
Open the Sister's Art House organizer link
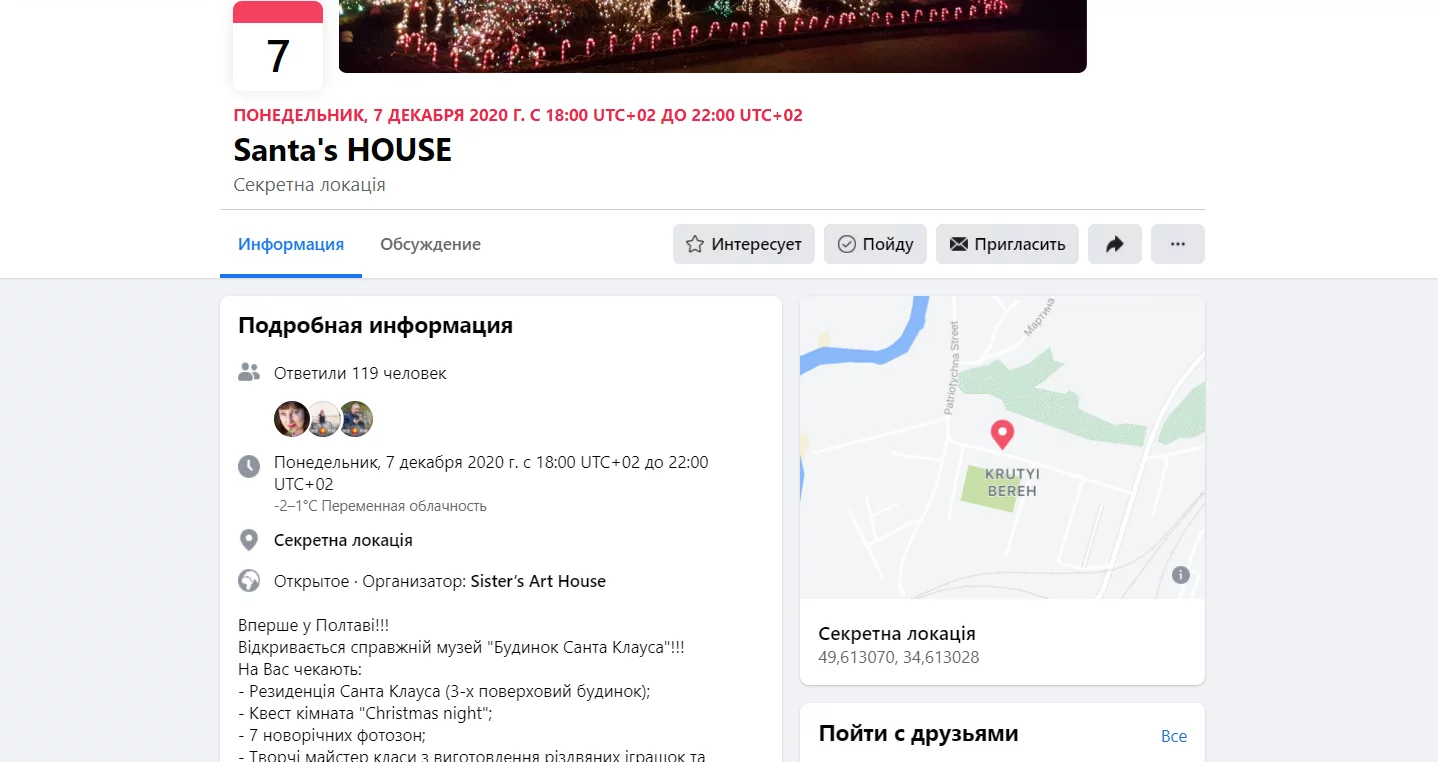[x=538, y=581]
